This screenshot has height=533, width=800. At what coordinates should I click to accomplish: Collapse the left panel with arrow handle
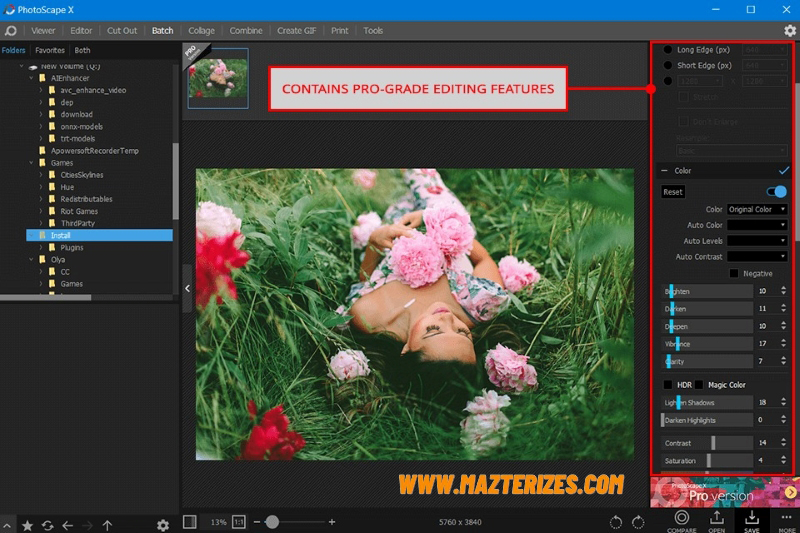[187, 288]
